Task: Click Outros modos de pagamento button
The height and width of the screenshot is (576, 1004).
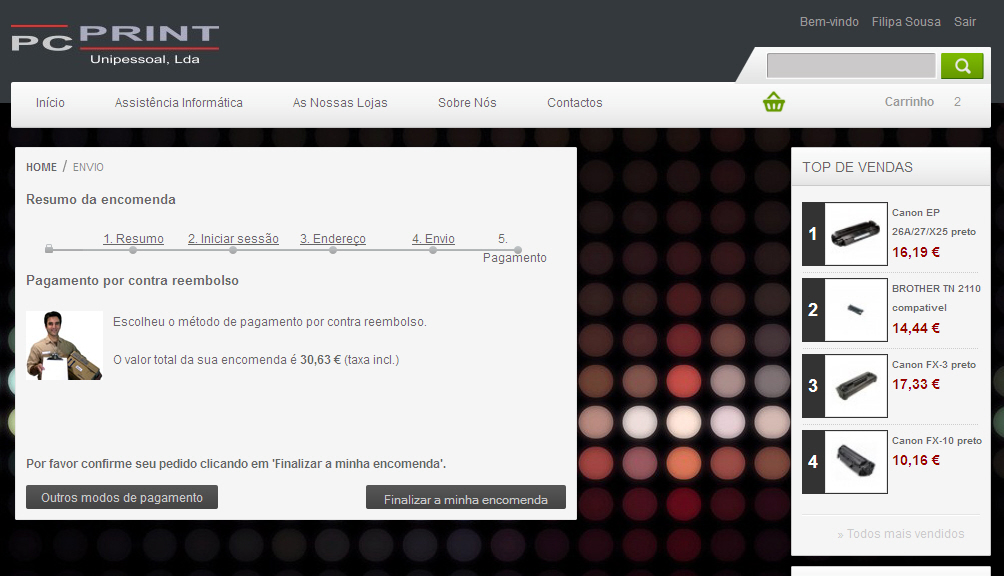Action: pyautogui.click(x=122, y=497)
